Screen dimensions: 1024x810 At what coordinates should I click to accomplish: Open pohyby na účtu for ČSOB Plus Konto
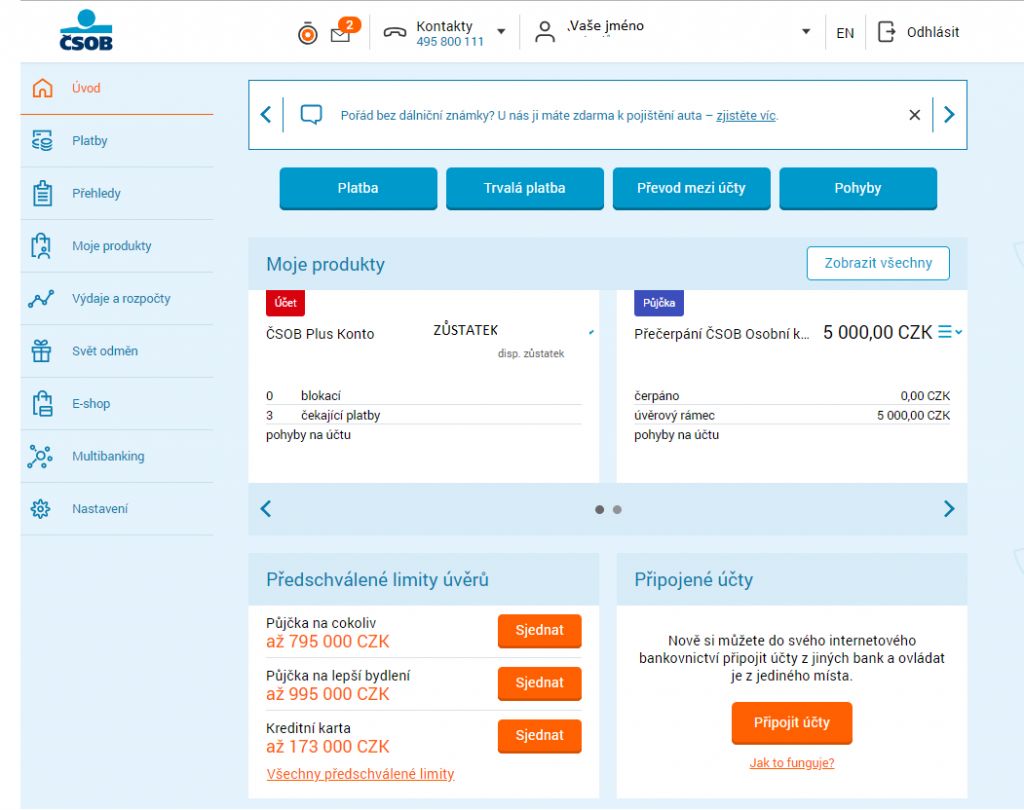click(x=308, y=434)
